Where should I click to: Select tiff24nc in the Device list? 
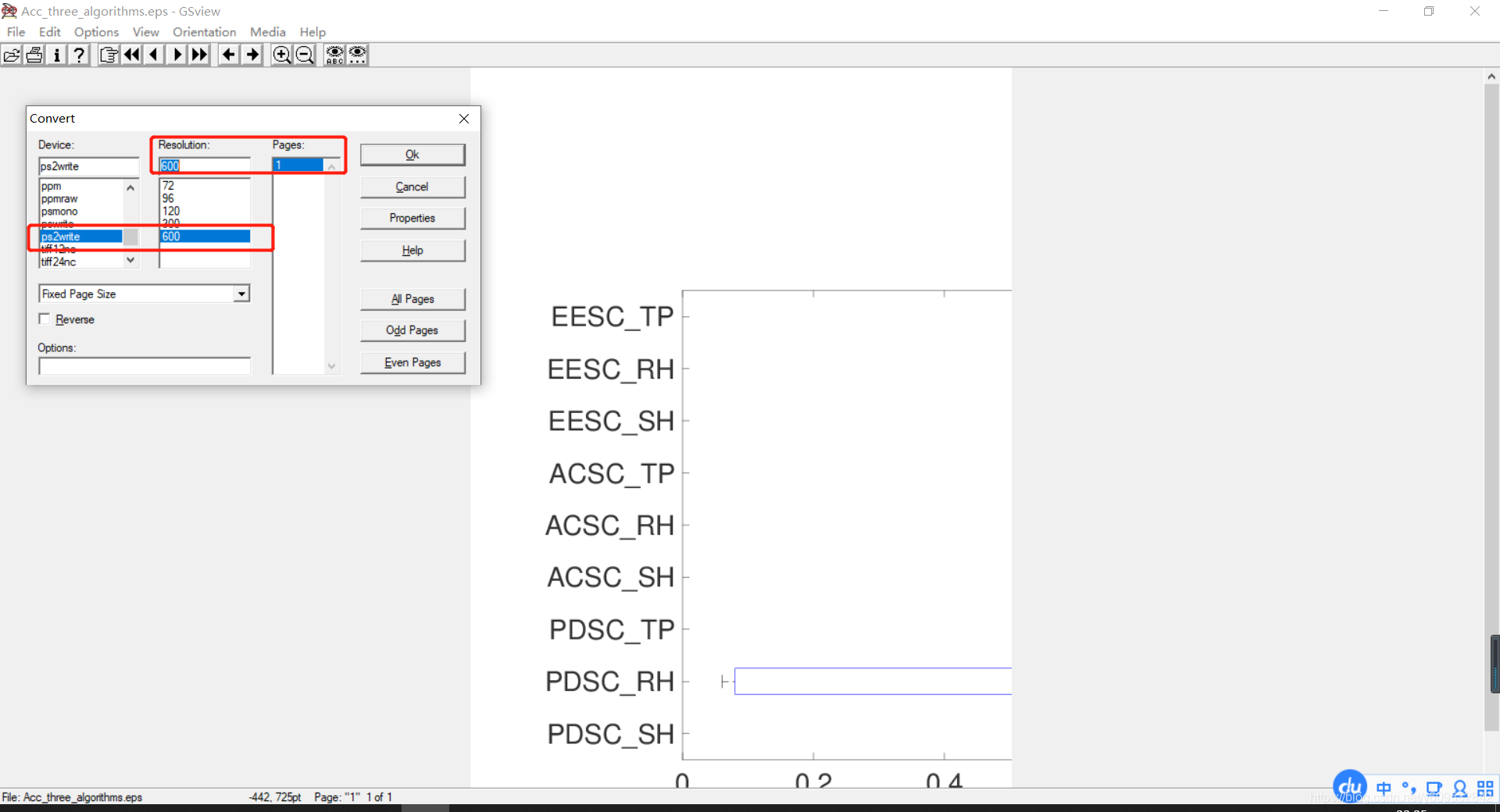[81, 262]
